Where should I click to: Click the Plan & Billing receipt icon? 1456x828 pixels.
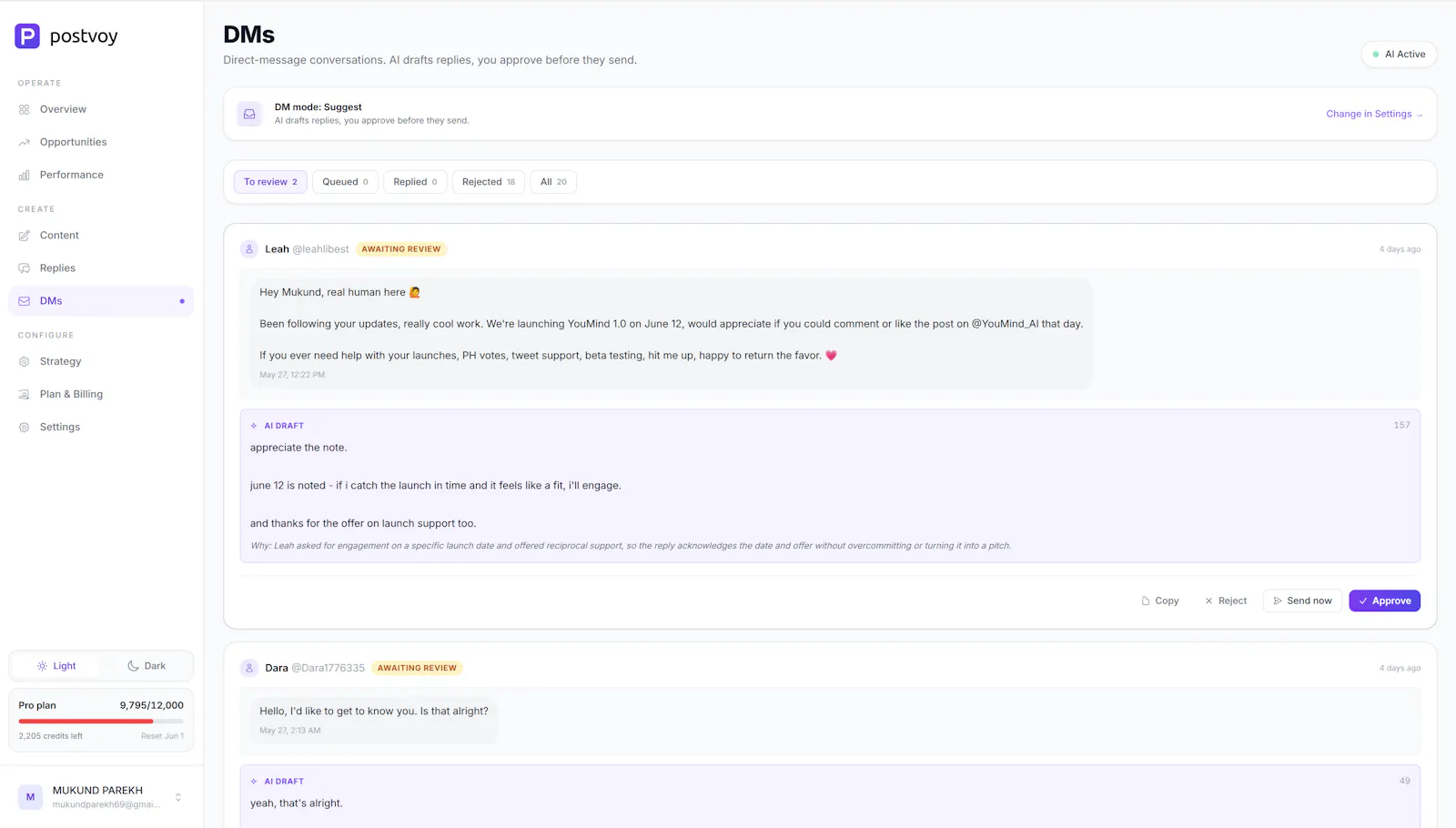pyautogui.click(x=25, y=394)
